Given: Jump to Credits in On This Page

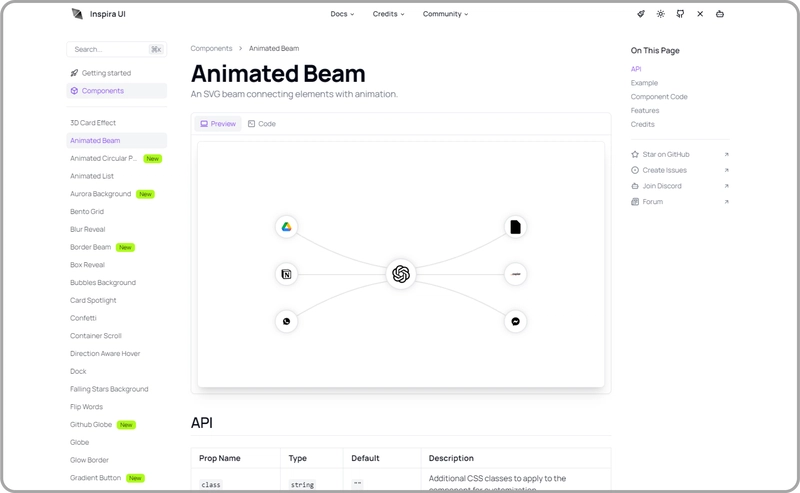Looking at the screenshot, I should click(x=642, y=124).
